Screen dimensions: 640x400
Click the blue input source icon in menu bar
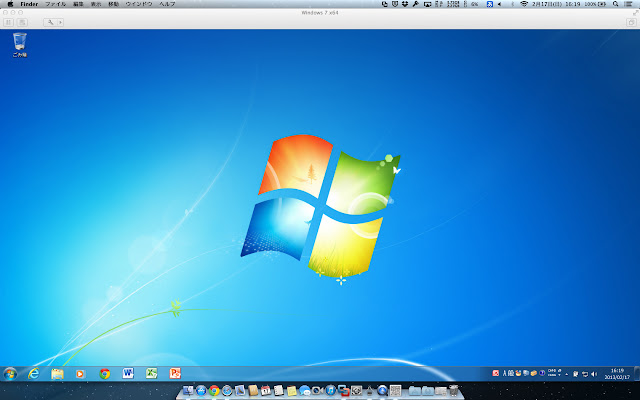(489, 4)
